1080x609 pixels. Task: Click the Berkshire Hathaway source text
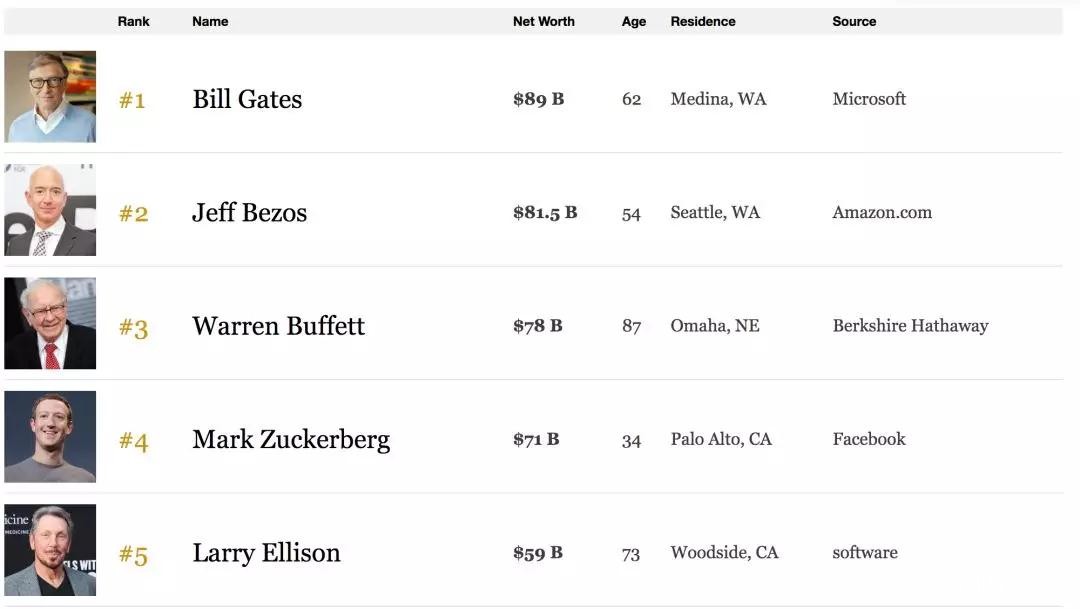tap(910, 326)
